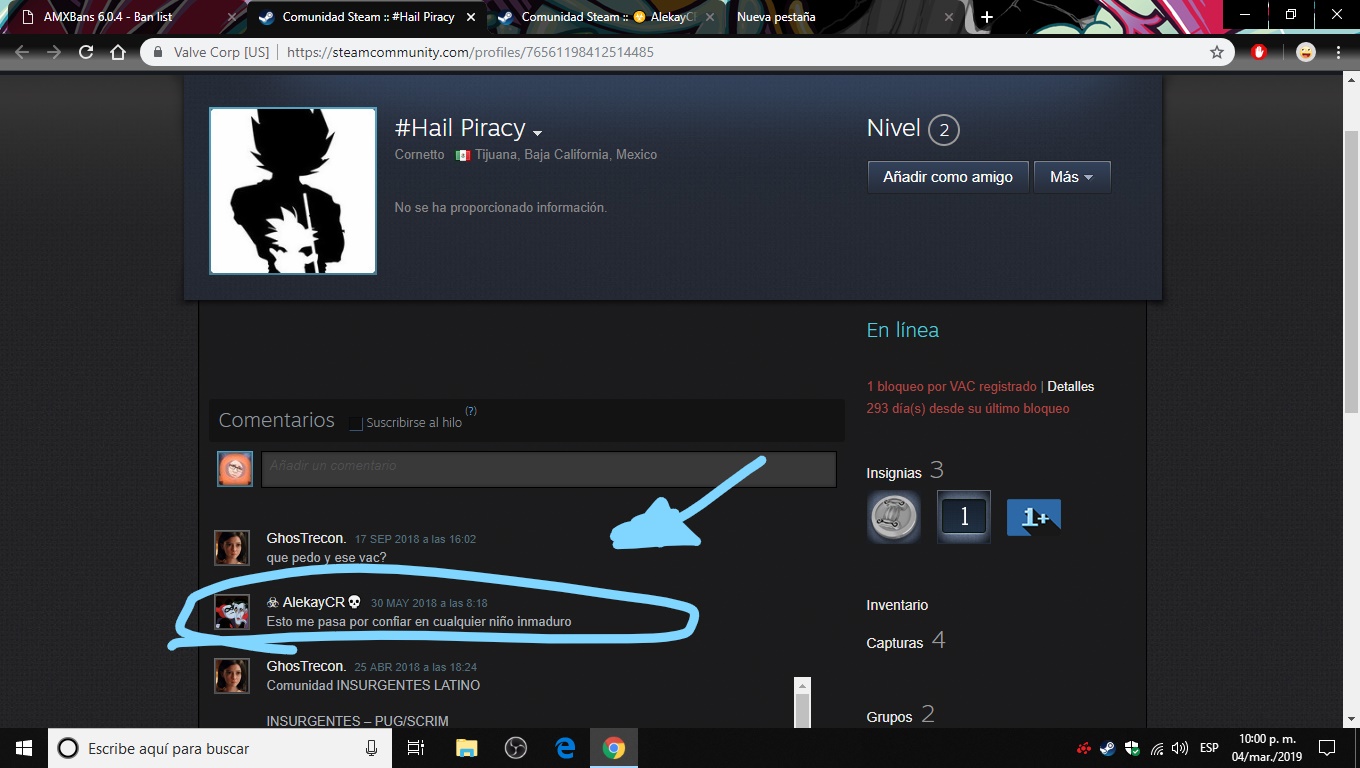Click the Windows search box
Image resolution: width=1360 pixels, height=768 pixels.
[x=220, y=748]
